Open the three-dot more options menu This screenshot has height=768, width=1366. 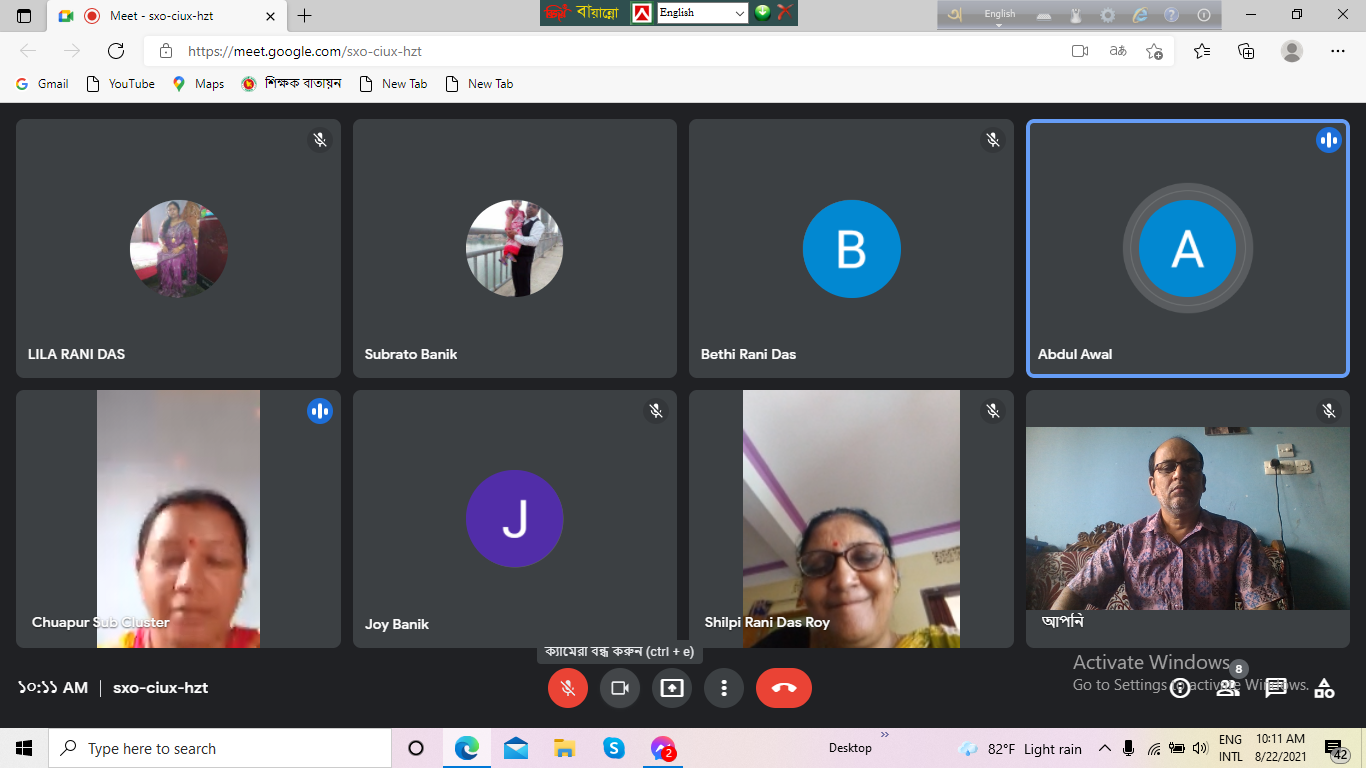724,688
